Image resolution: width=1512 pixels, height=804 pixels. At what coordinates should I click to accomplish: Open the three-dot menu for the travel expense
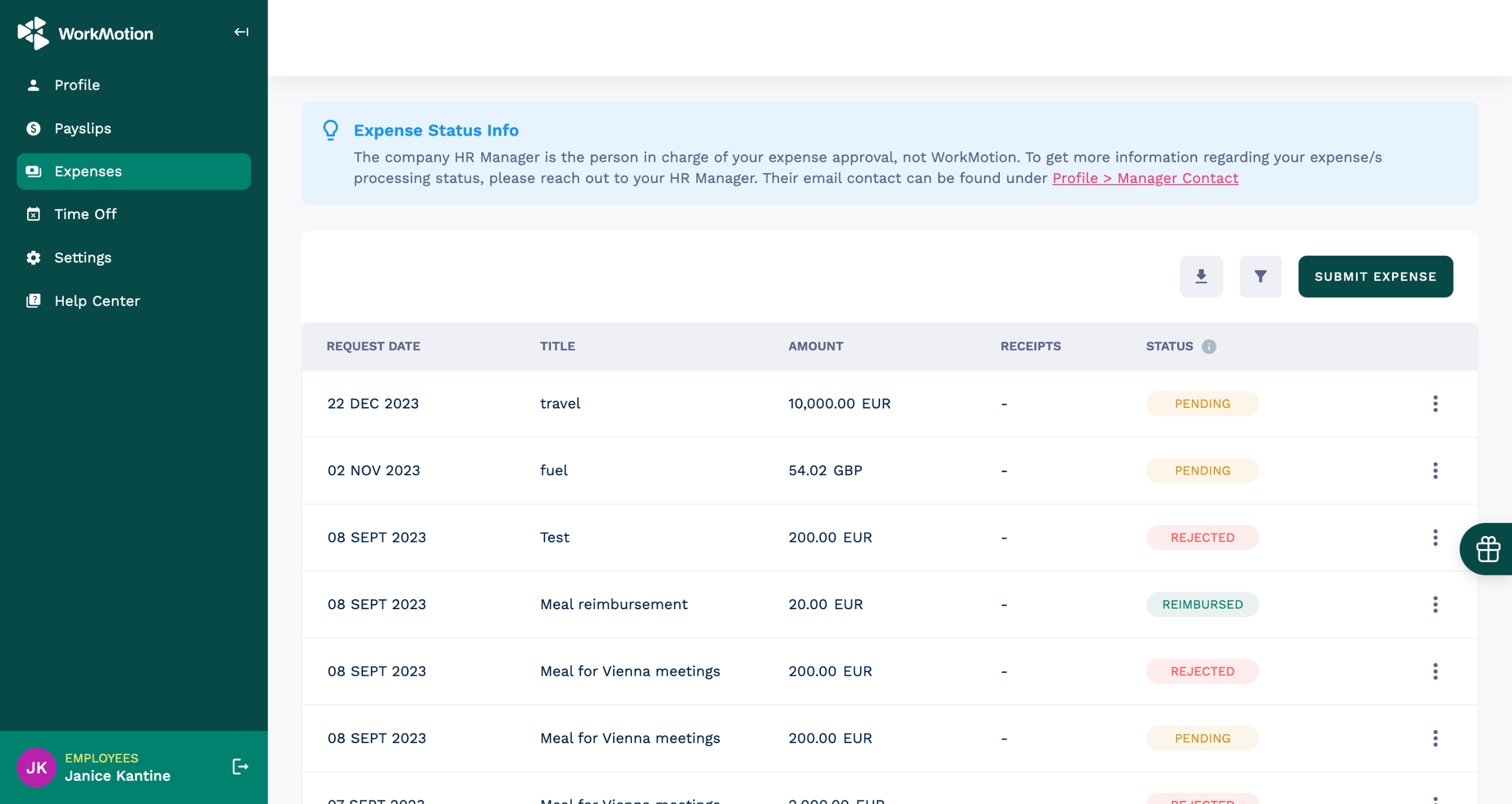click(1435, 404)
